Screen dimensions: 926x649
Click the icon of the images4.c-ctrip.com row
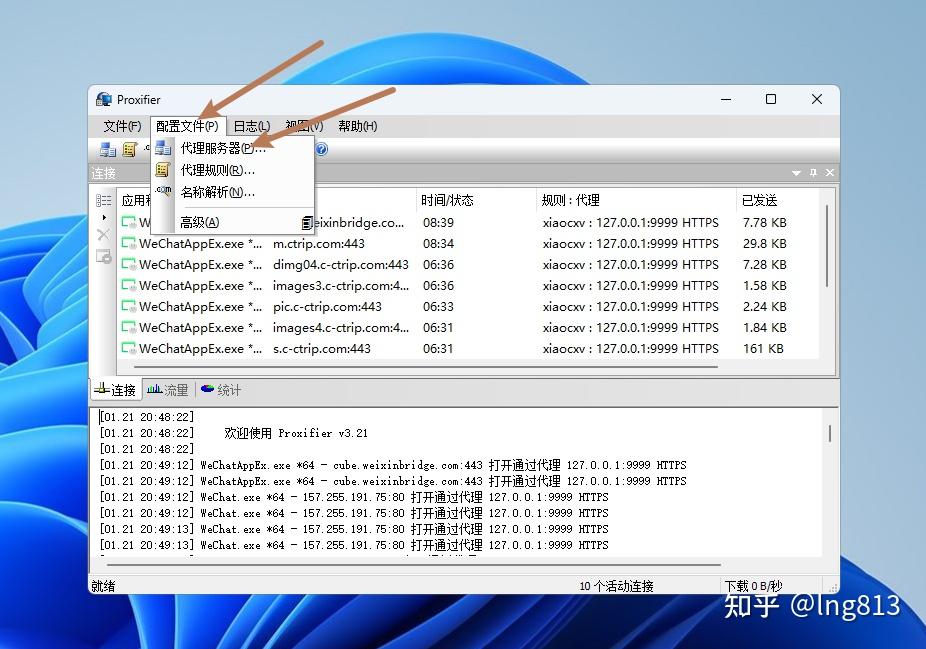click(x=129, y=327)
